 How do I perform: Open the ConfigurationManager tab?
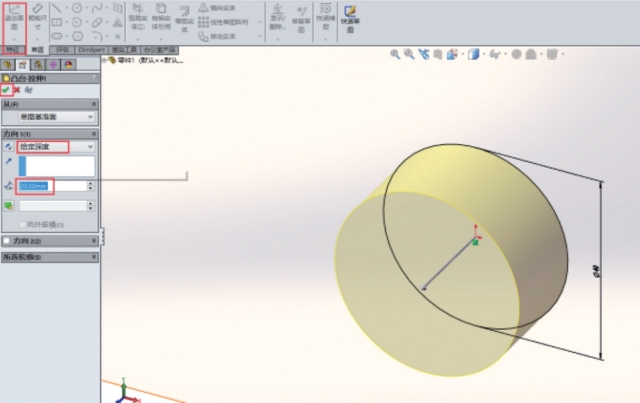[x=38, y=65]
